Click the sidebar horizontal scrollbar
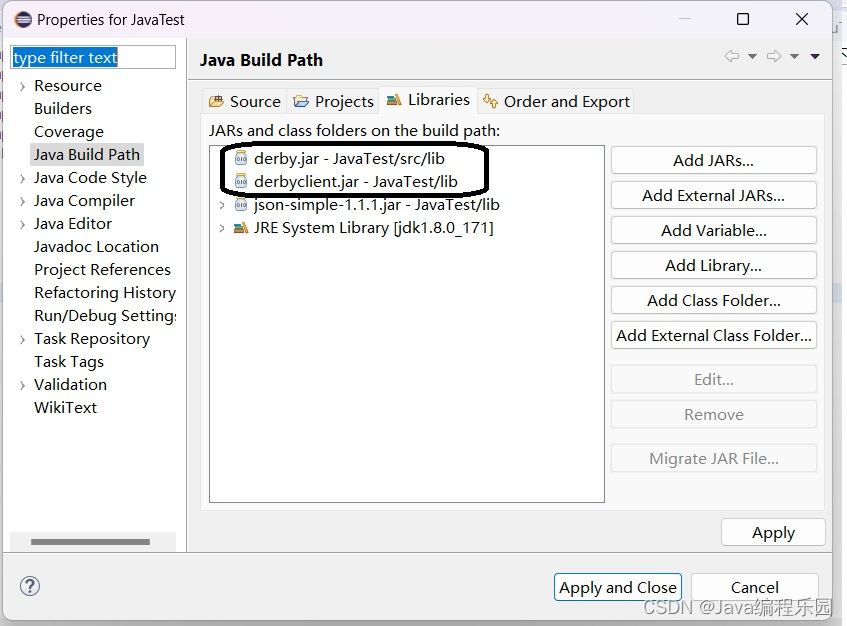Screen dimensions: 847x626 click(90, 542)
